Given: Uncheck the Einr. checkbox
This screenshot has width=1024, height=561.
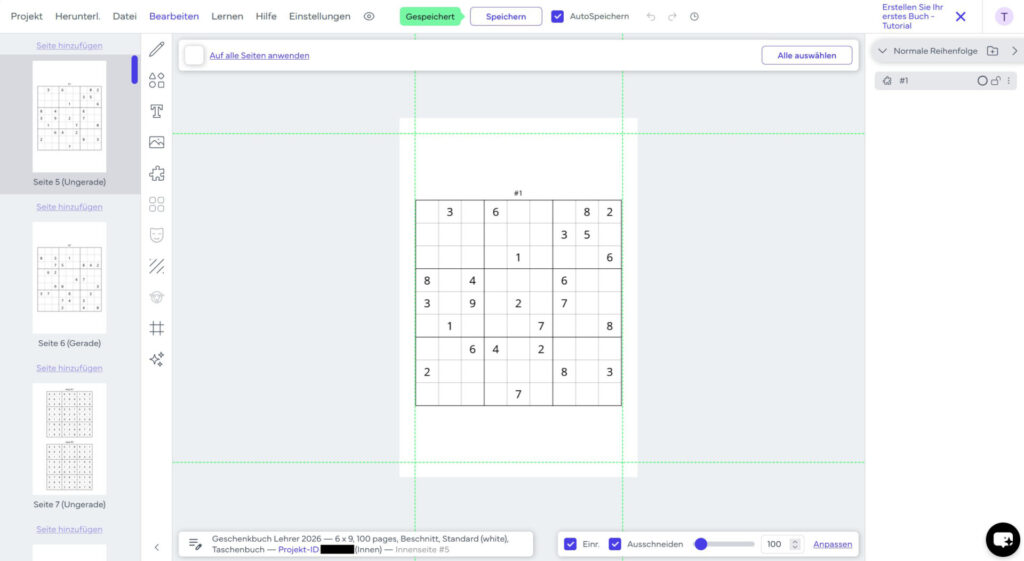Looking at the screenshot, I should (x=570, y=544).
